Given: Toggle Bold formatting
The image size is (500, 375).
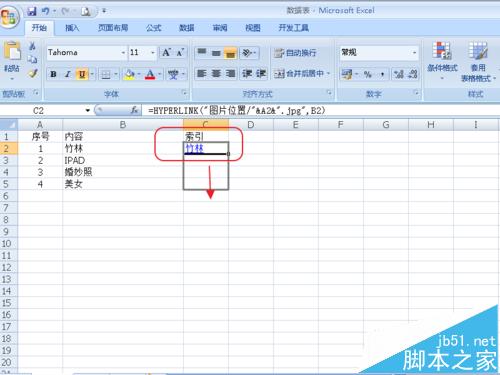Looking at the screenshot, I should click(x=53, y=74).
